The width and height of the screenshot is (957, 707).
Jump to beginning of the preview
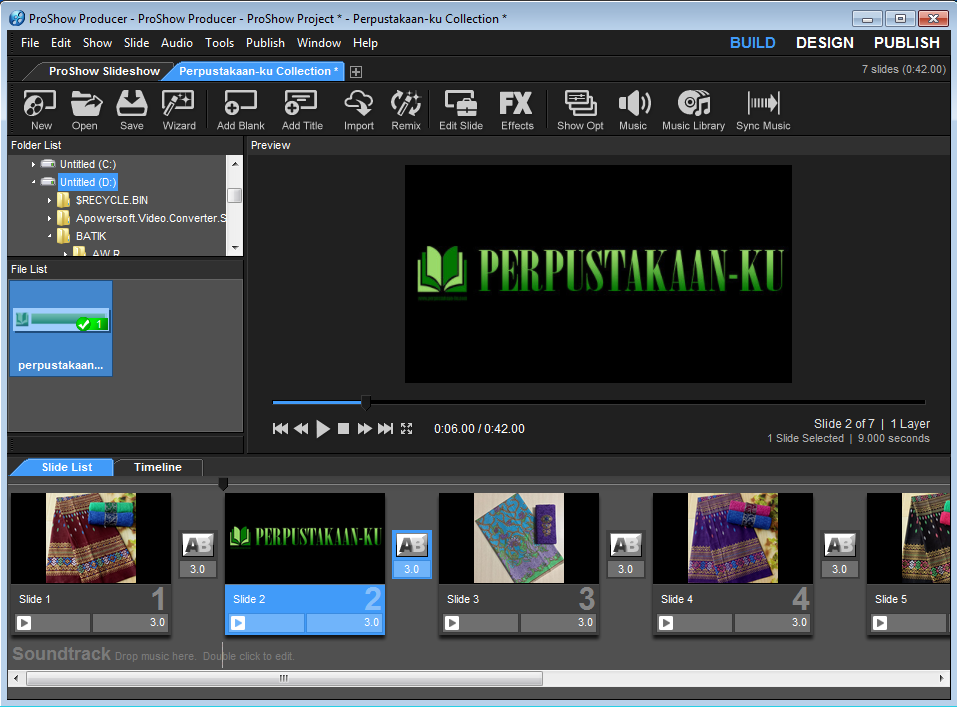pyautogui.click(x=280, y=429)
